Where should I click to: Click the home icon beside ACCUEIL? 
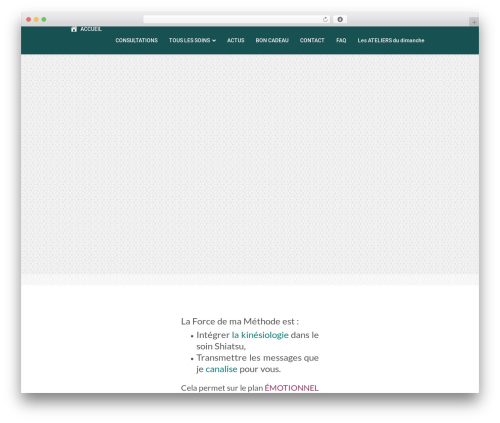74,29
